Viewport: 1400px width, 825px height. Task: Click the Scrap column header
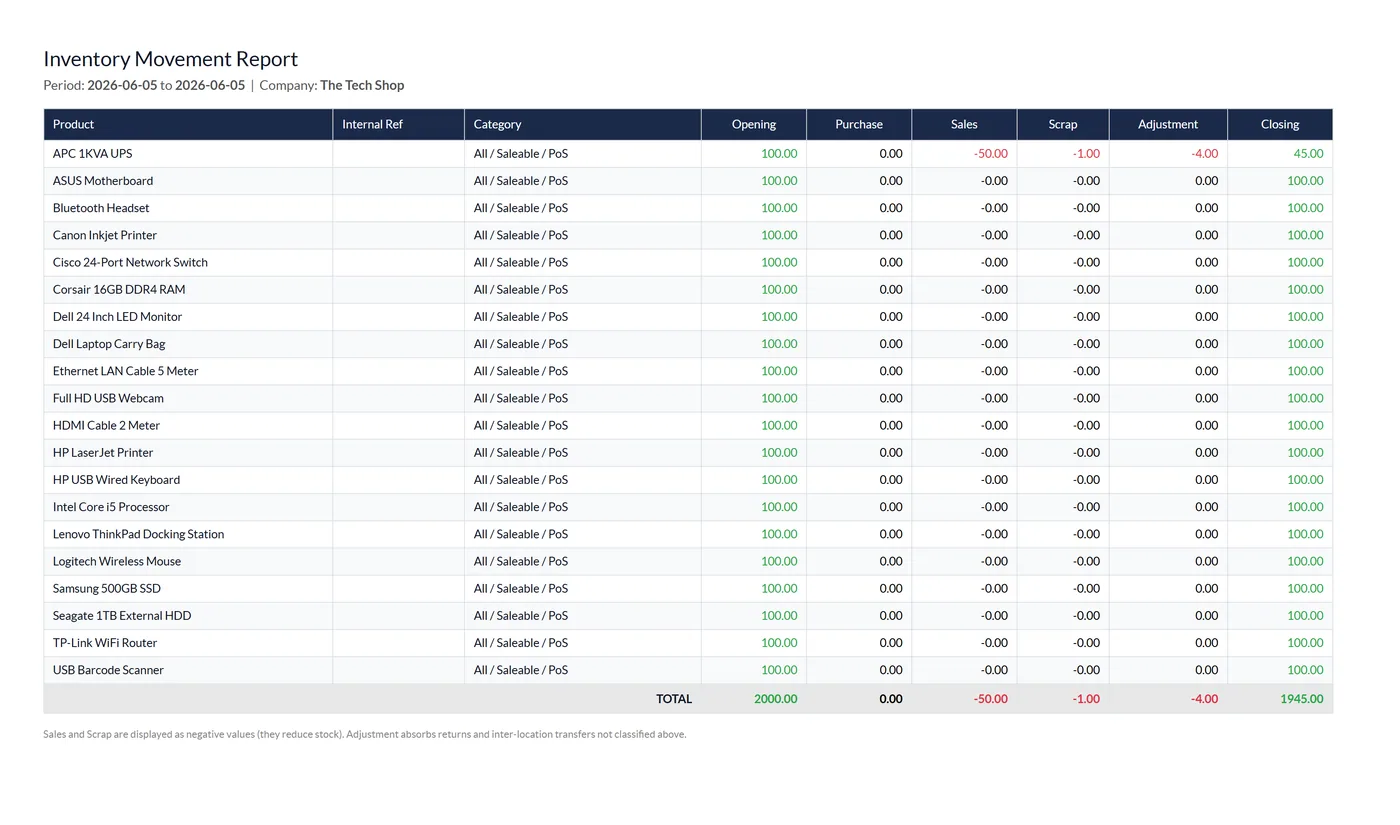point(1063,124)
